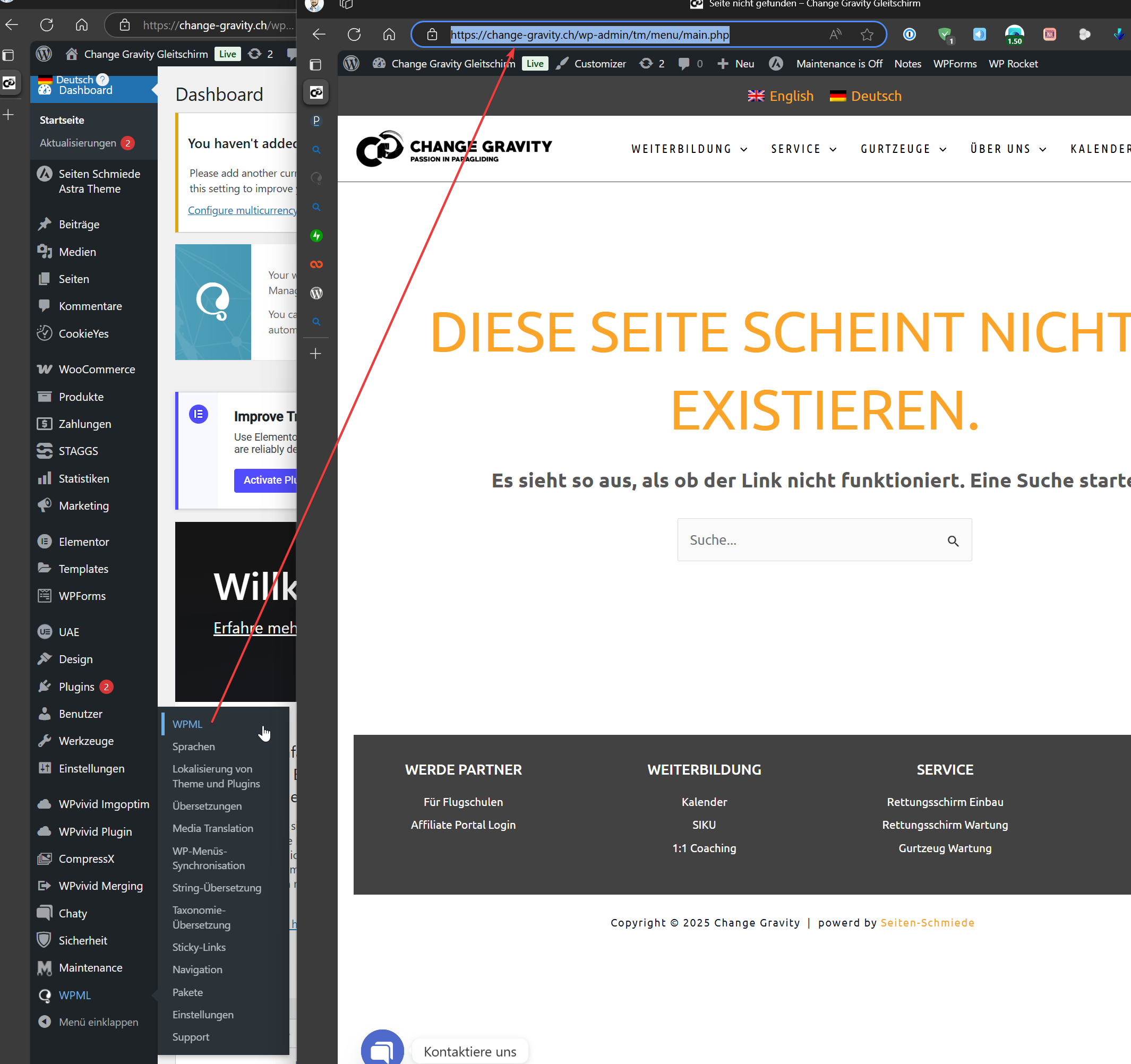Click the search magnifier in the Suche field

click(x=953, y=540)
